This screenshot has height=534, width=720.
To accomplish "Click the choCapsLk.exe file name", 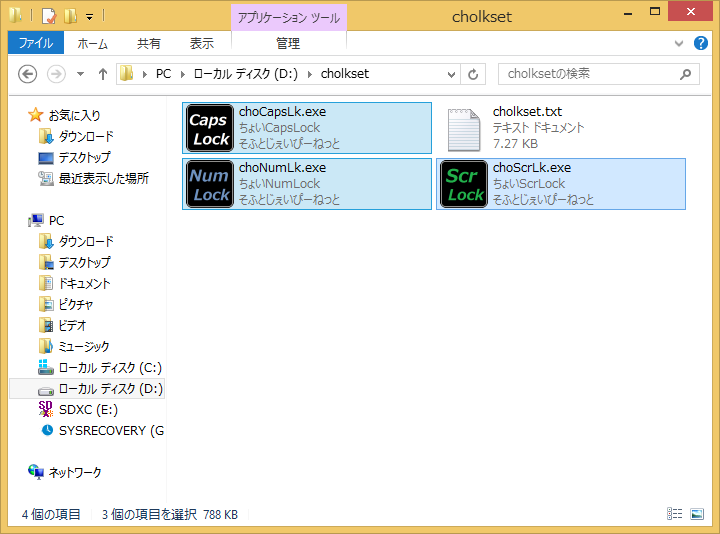I will coord(282,112).
